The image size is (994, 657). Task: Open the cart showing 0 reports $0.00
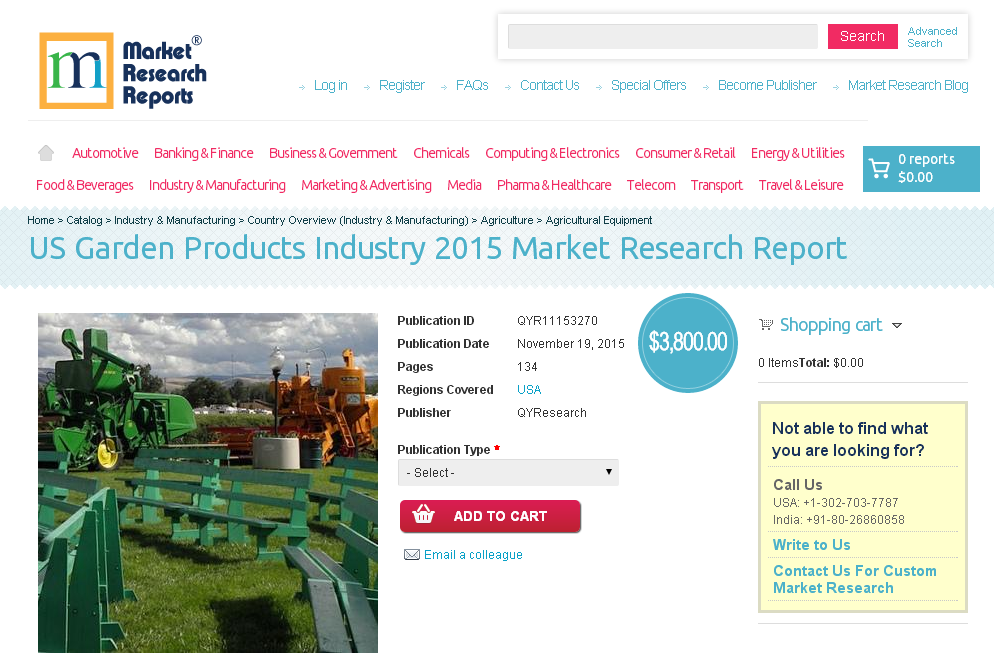(x=920, y=169)
